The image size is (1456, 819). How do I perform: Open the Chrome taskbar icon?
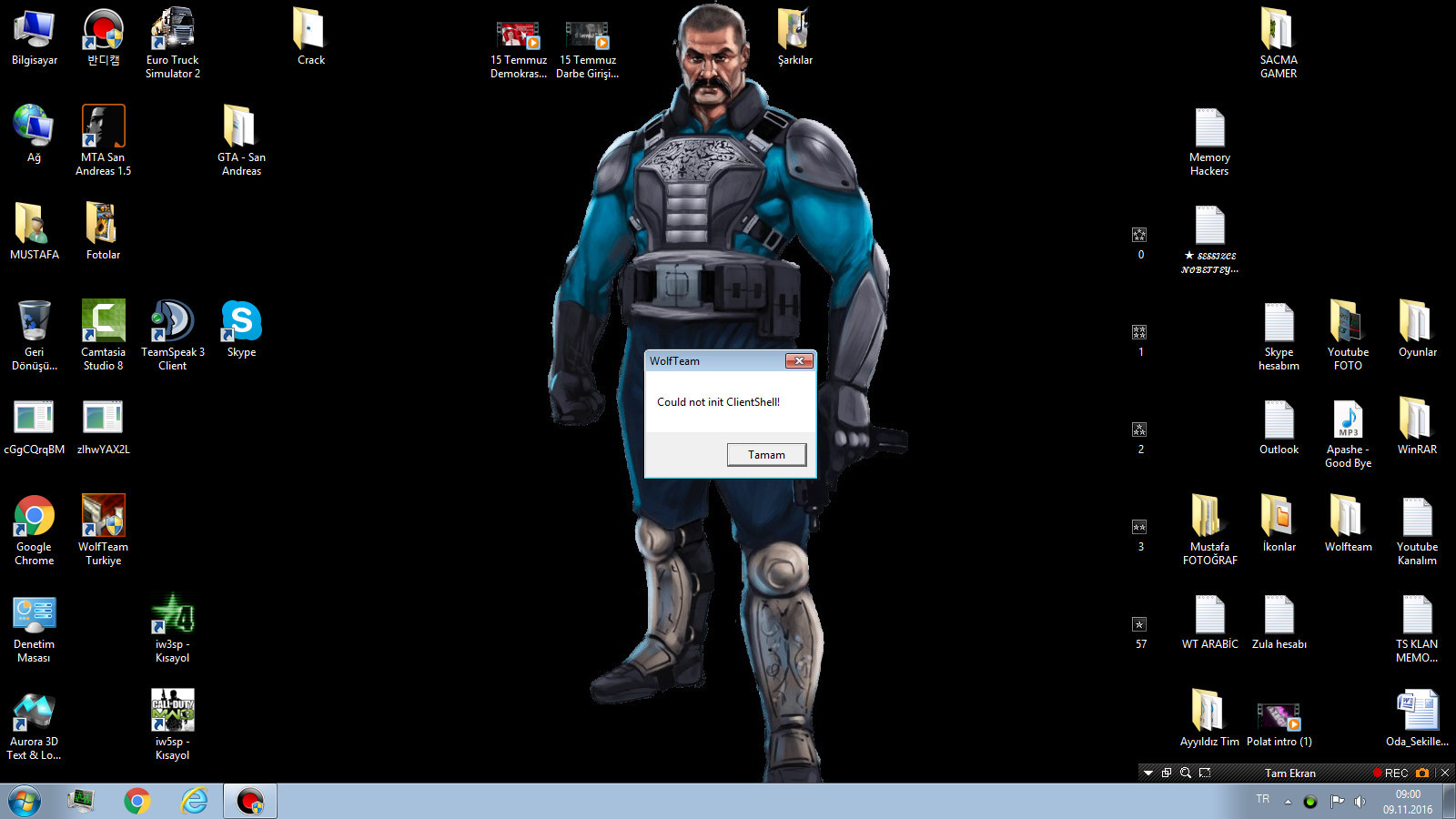point(137,801)
